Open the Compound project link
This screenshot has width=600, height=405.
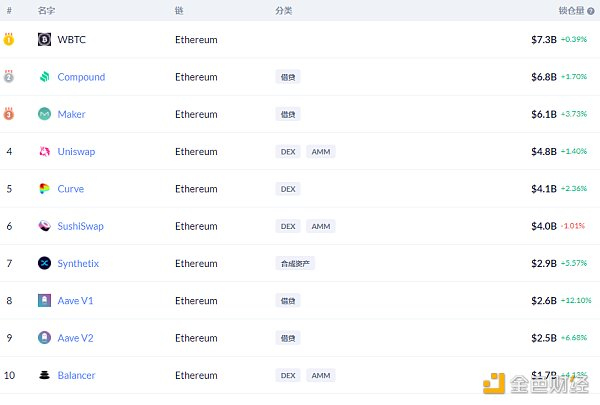[x=81, y=77]
